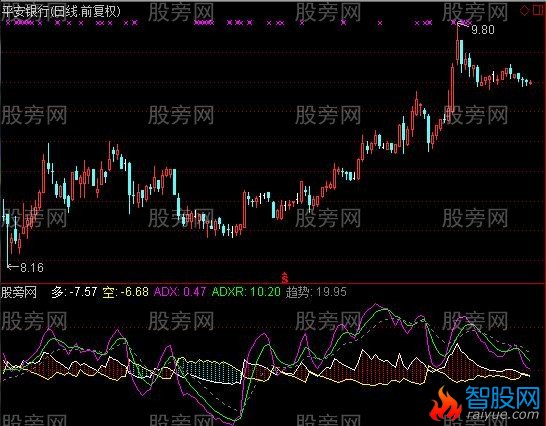Click the ADX: 0.47 indicator value
This screenshot has height=426, width=546.
[x=180, y=292]
